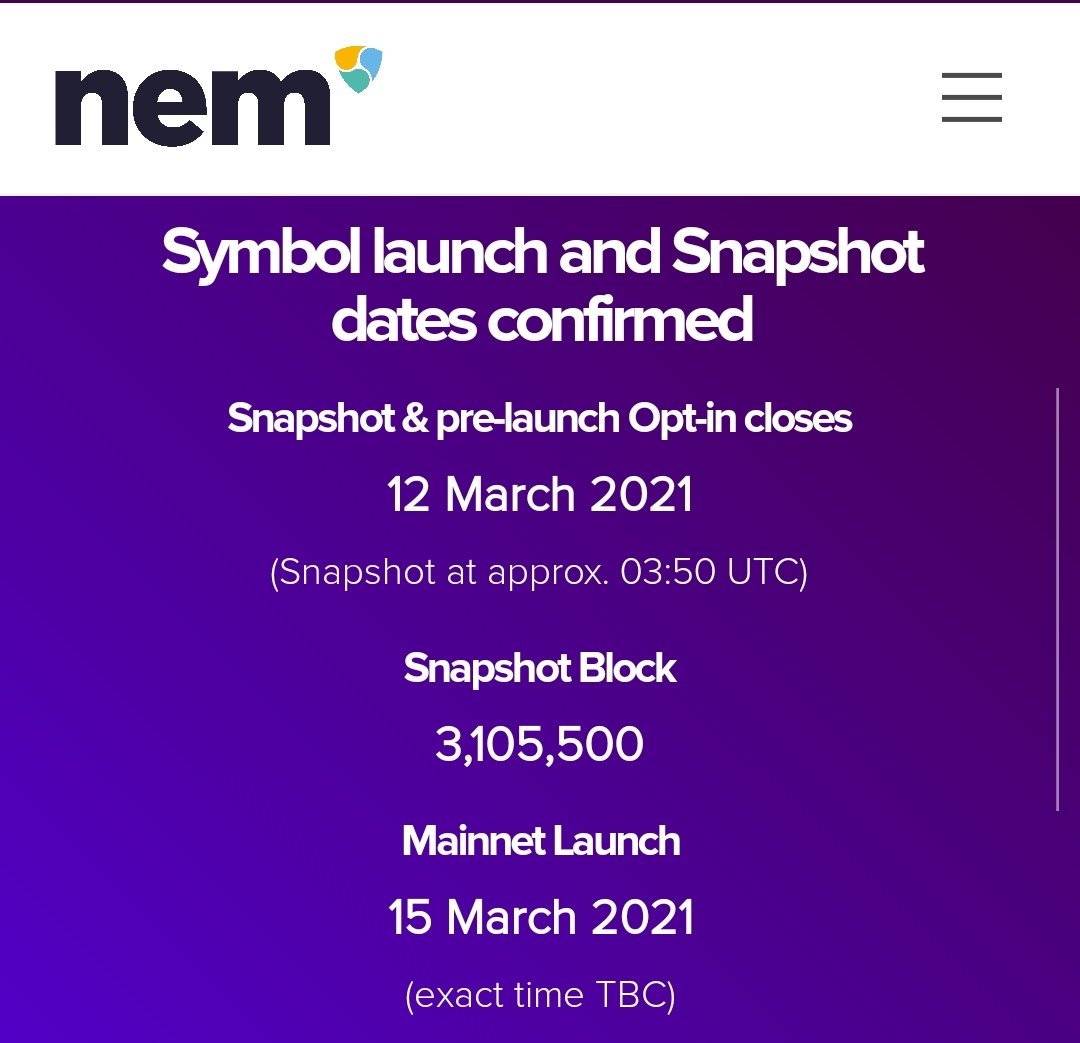Click the yellow segment of nem emblem

coord(347,57)
